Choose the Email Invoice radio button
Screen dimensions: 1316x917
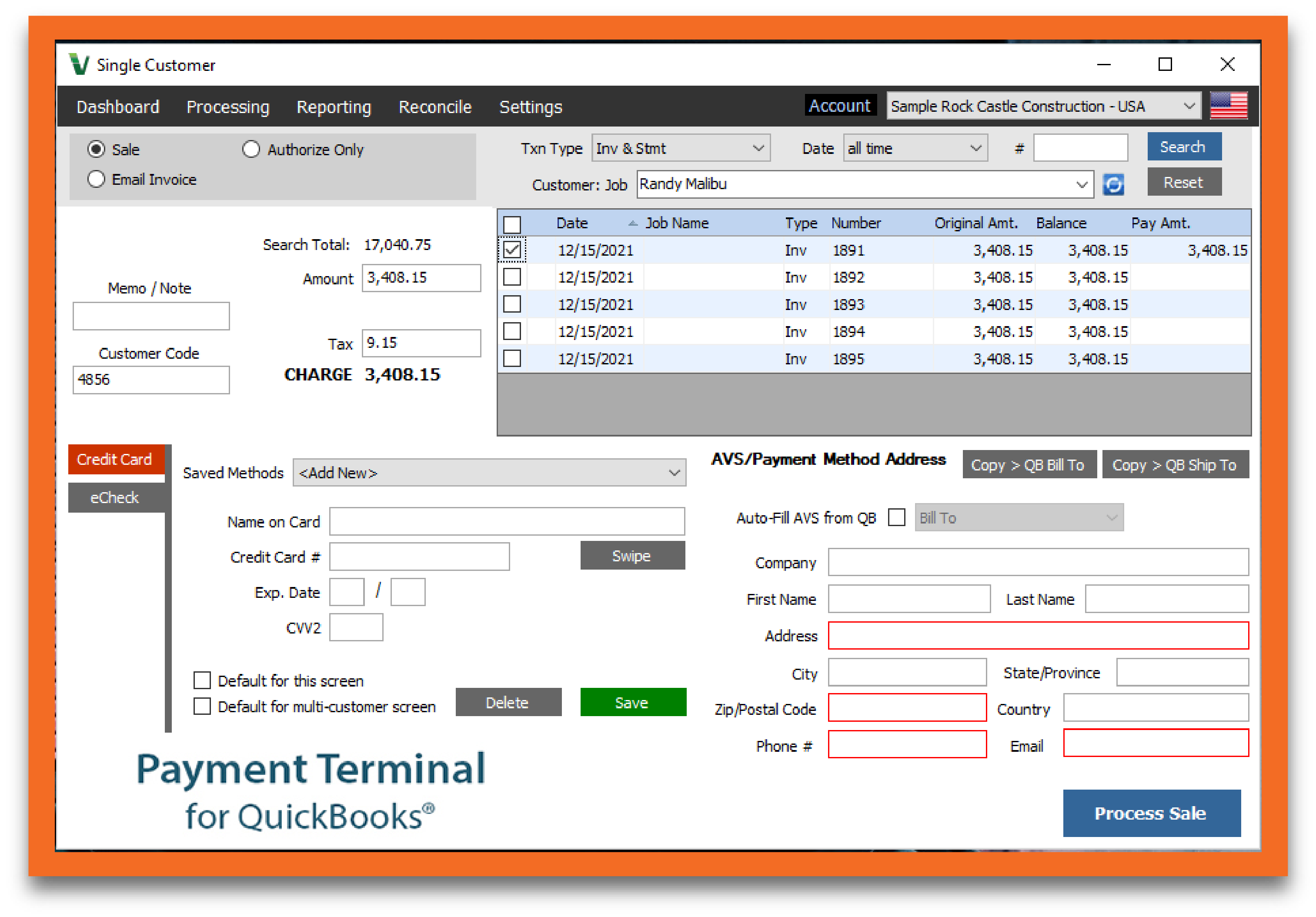96,180
